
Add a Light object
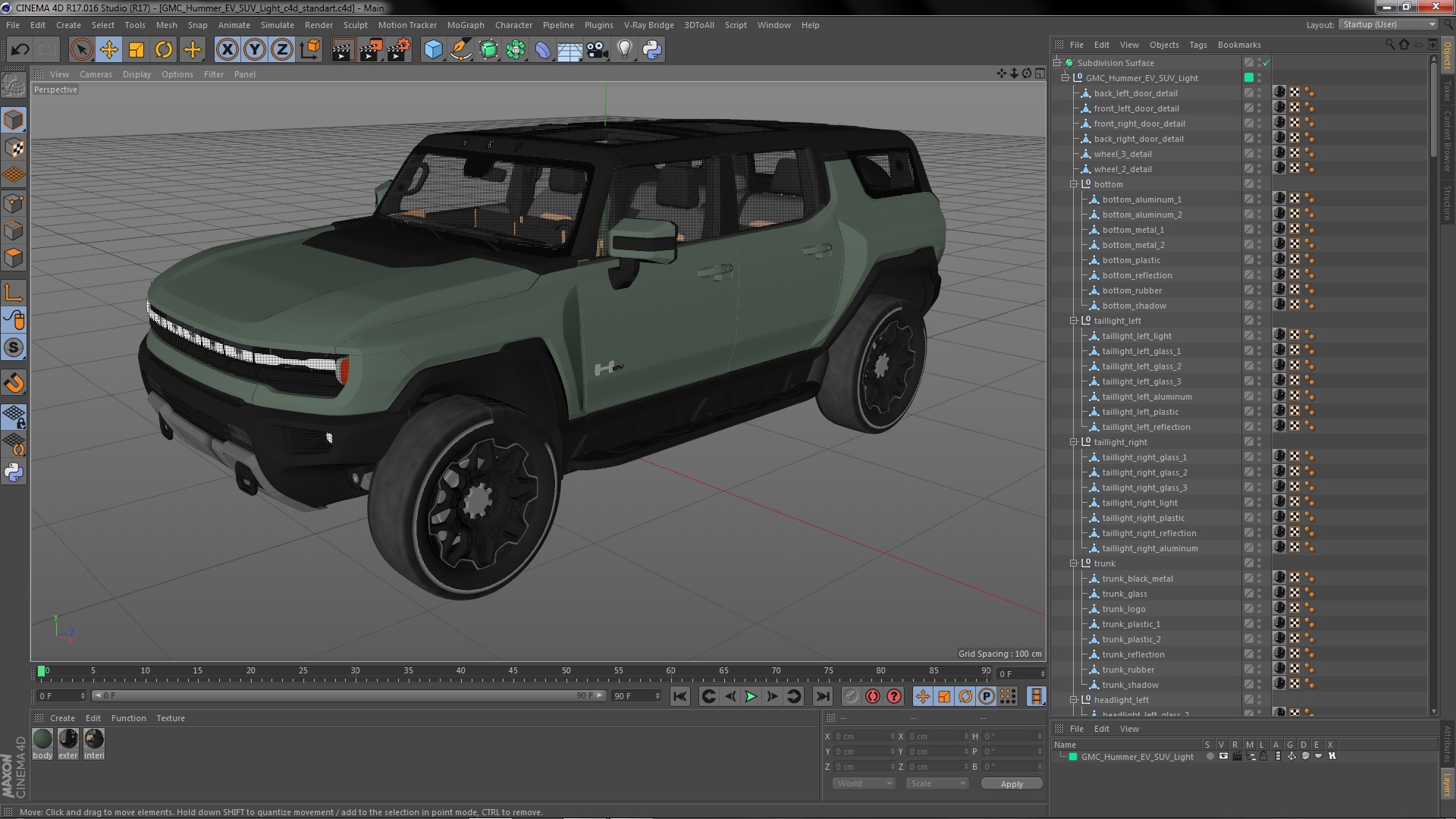(x=625, y=50)
